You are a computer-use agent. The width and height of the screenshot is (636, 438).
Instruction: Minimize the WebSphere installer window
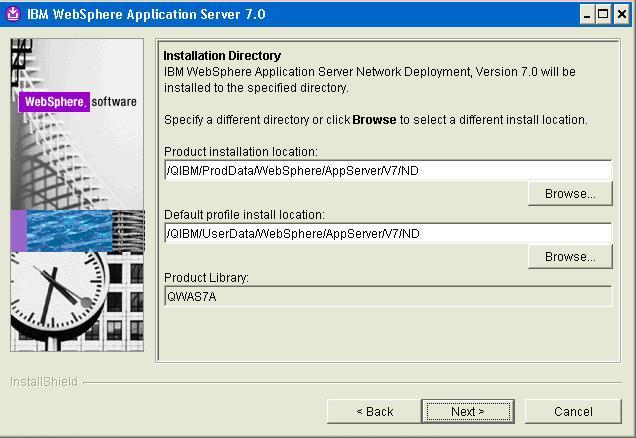coord(587,15)
